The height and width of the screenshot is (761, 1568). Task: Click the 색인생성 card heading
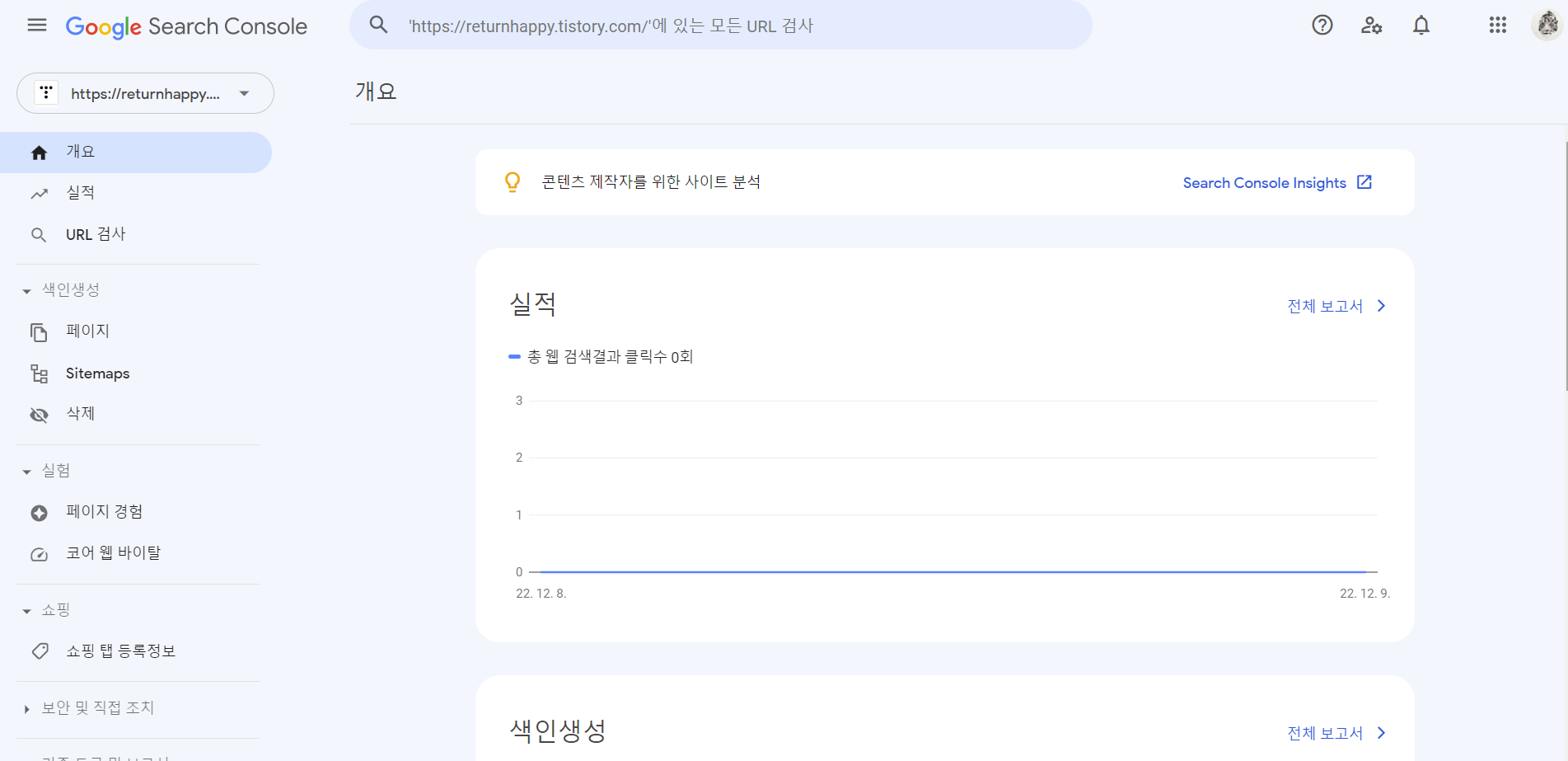[558, 730]
